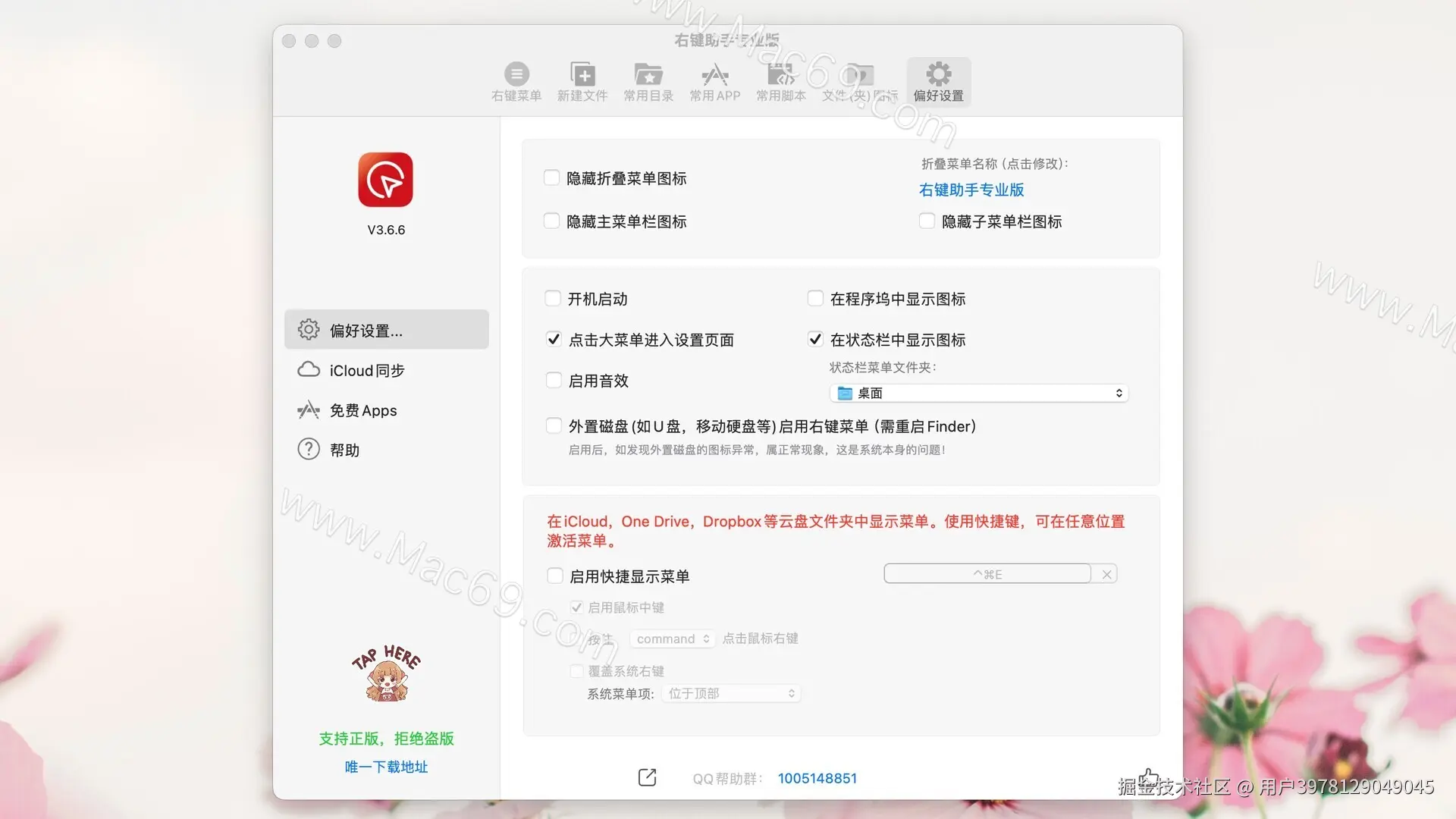The height and width of the screenshot is (819, 1456).
Task: Open the 位于顶部 system menu dropdown
Action: coord(731,694)
